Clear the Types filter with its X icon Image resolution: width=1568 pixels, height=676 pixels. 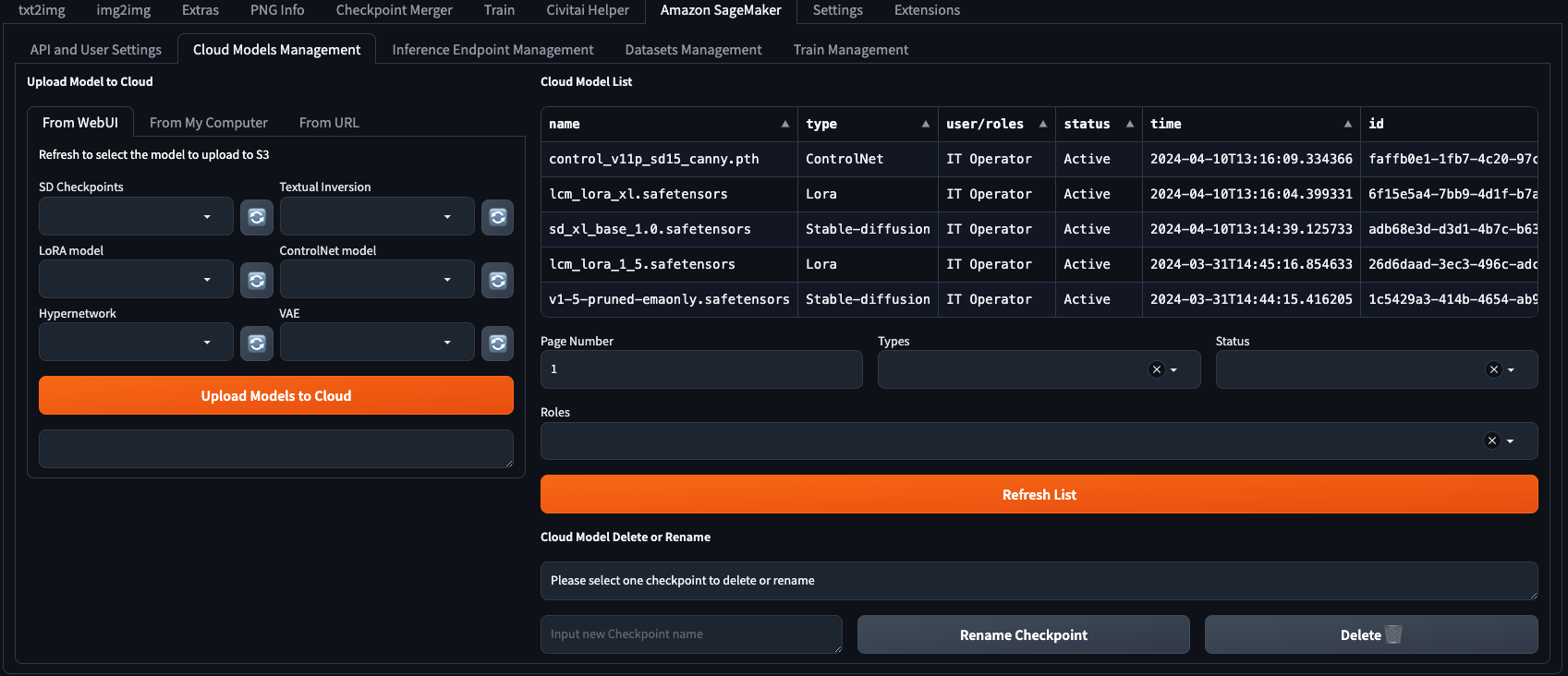1156,369
